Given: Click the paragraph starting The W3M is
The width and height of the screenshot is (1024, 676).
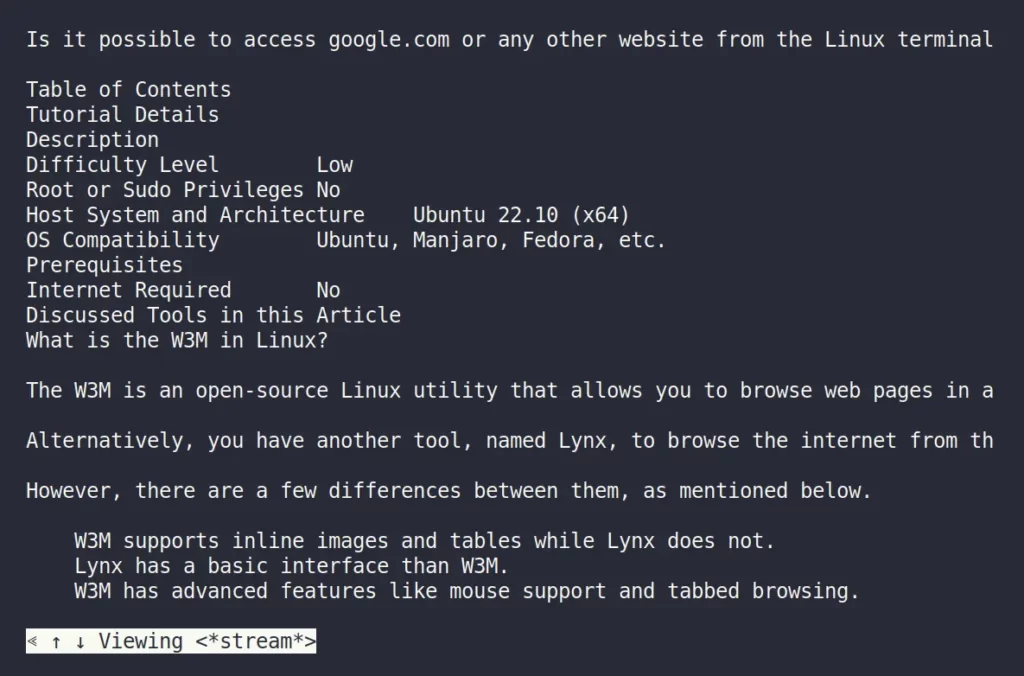Looking at the screenshot, I should [509, 391].
